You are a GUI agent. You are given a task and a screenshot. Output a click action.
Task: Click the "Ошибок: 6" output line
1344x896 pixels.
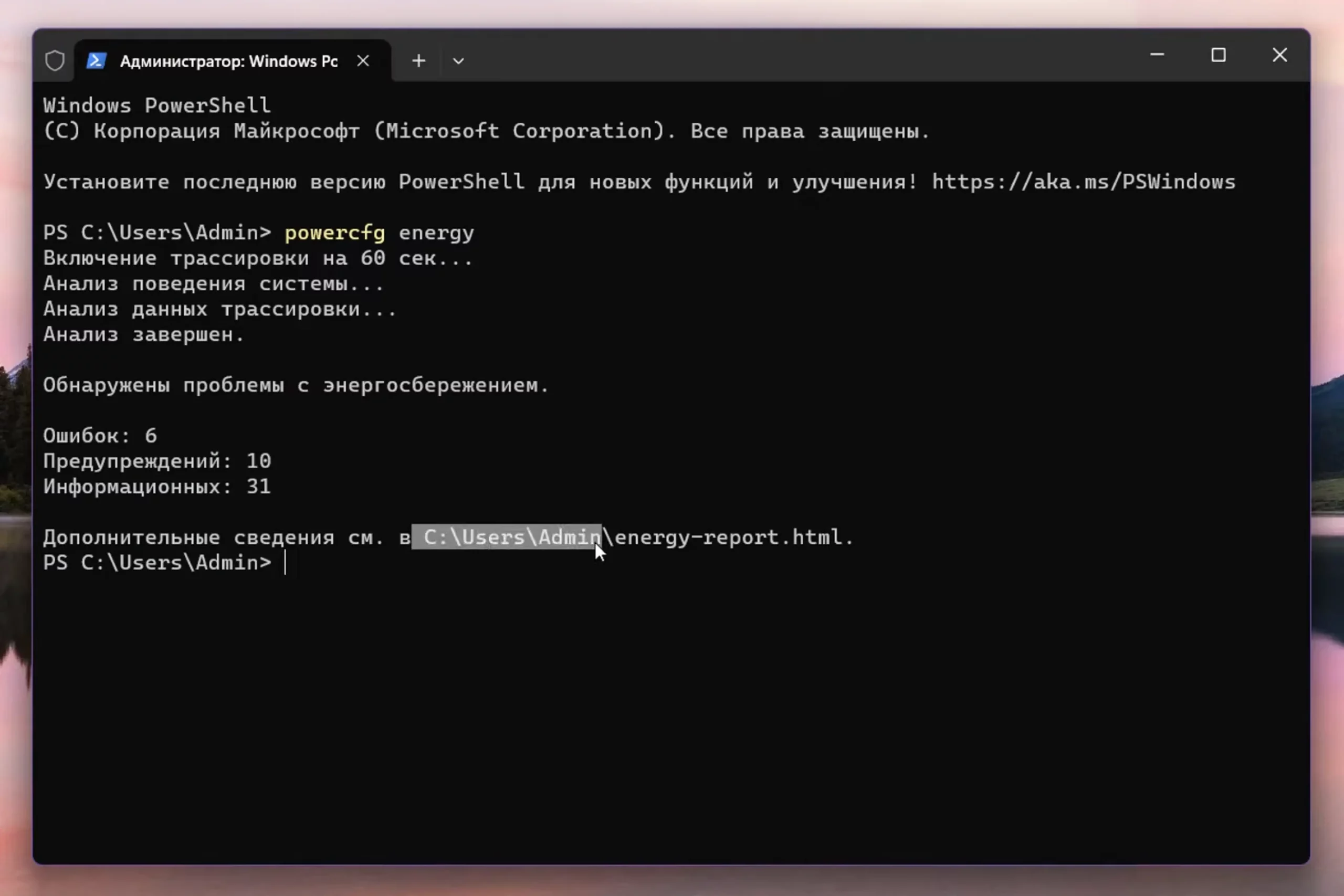point(100,436)
